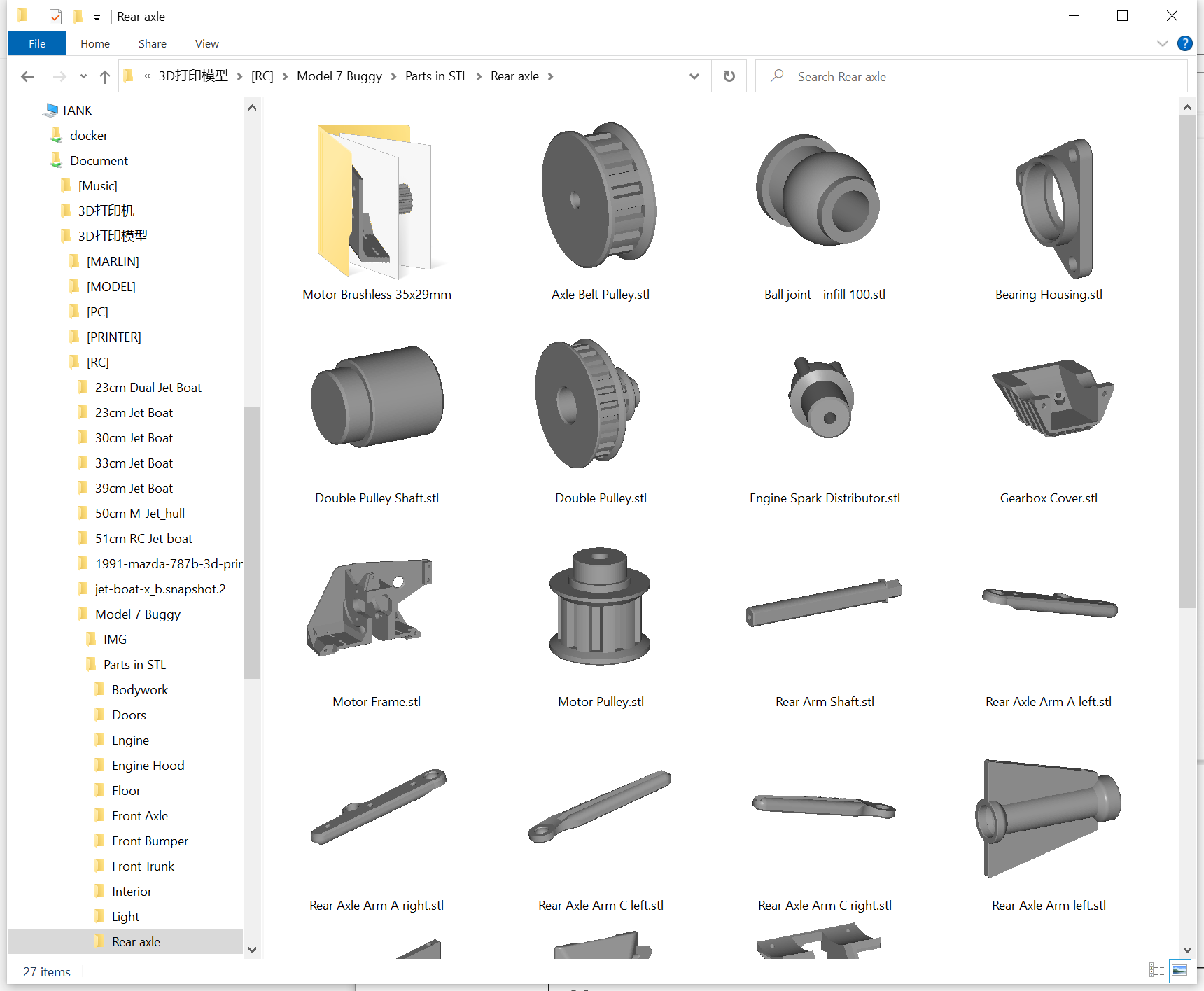Navigate to Parts in STL breadcrumb
This screenshot has height=991, width=1204.
435,76
